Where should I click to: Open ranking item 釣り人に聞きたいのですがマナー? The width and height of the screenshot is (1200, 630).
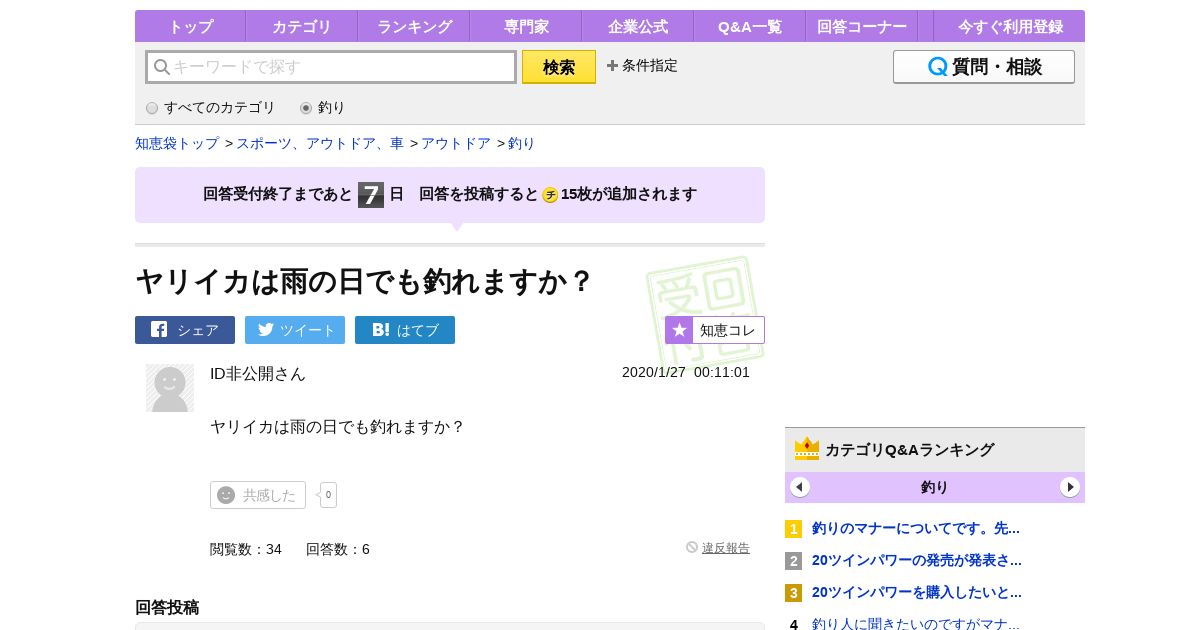click(x=916, y=624)
